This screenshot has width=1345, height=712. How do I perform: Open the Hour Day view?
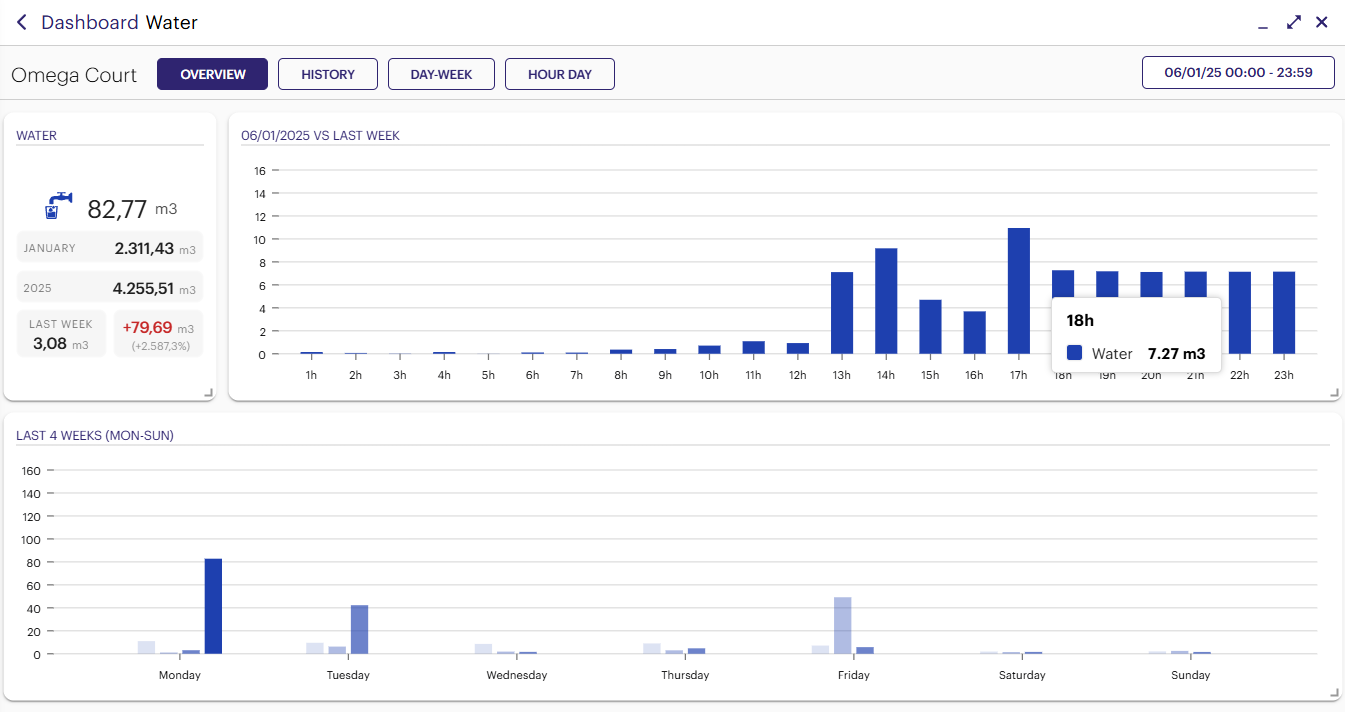click(560, 74)
